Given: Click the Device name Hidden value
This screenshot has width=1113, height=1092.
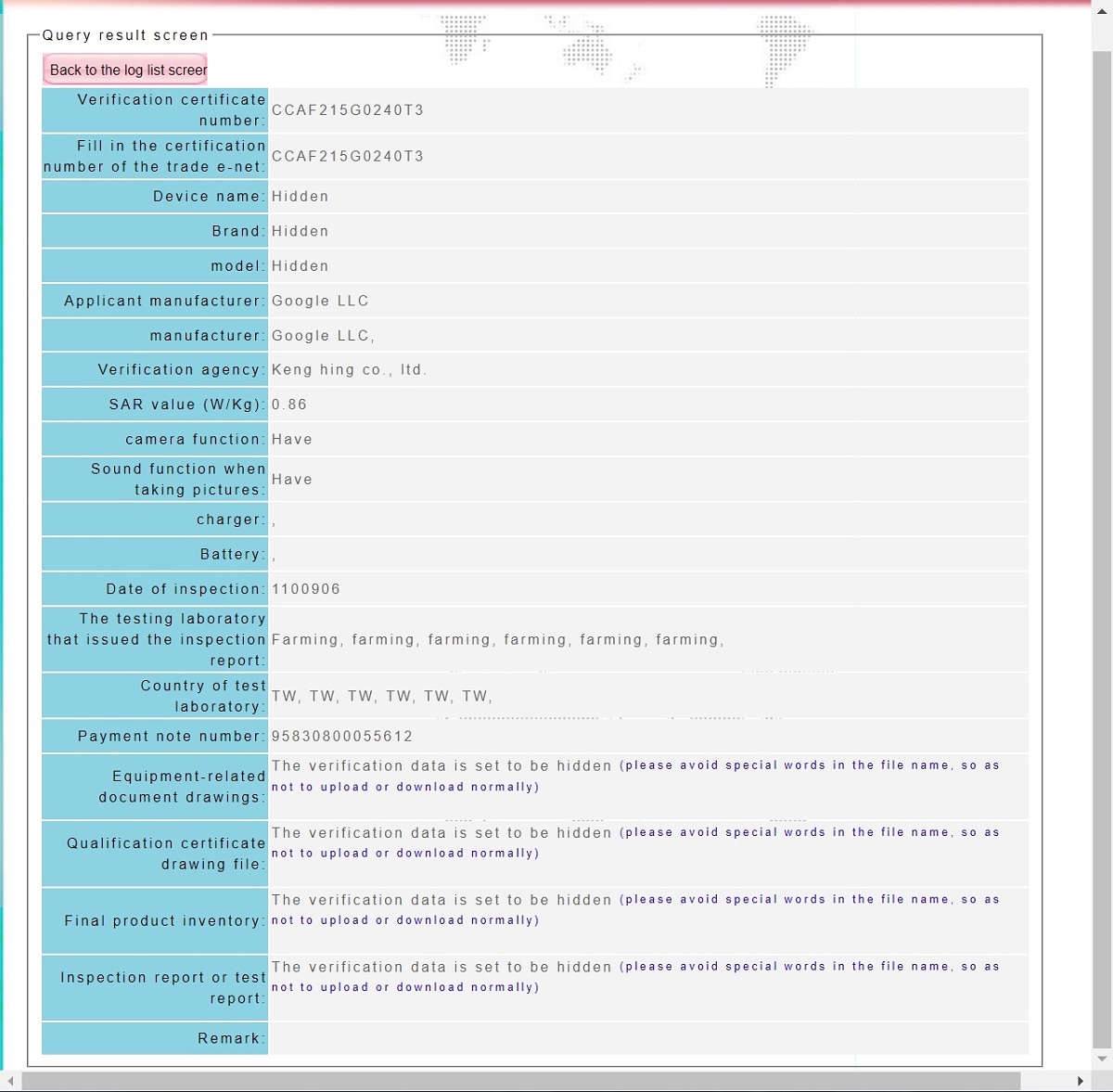Looking at the screenshot, I should click(x=301, y=197).
